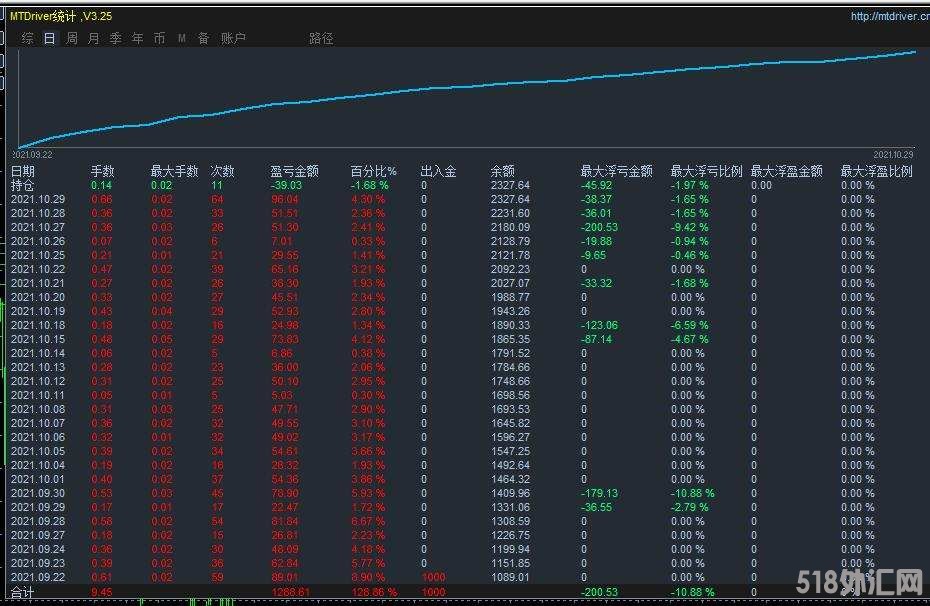Open the http://mtdriver.cn link

(x=890, y=17)
